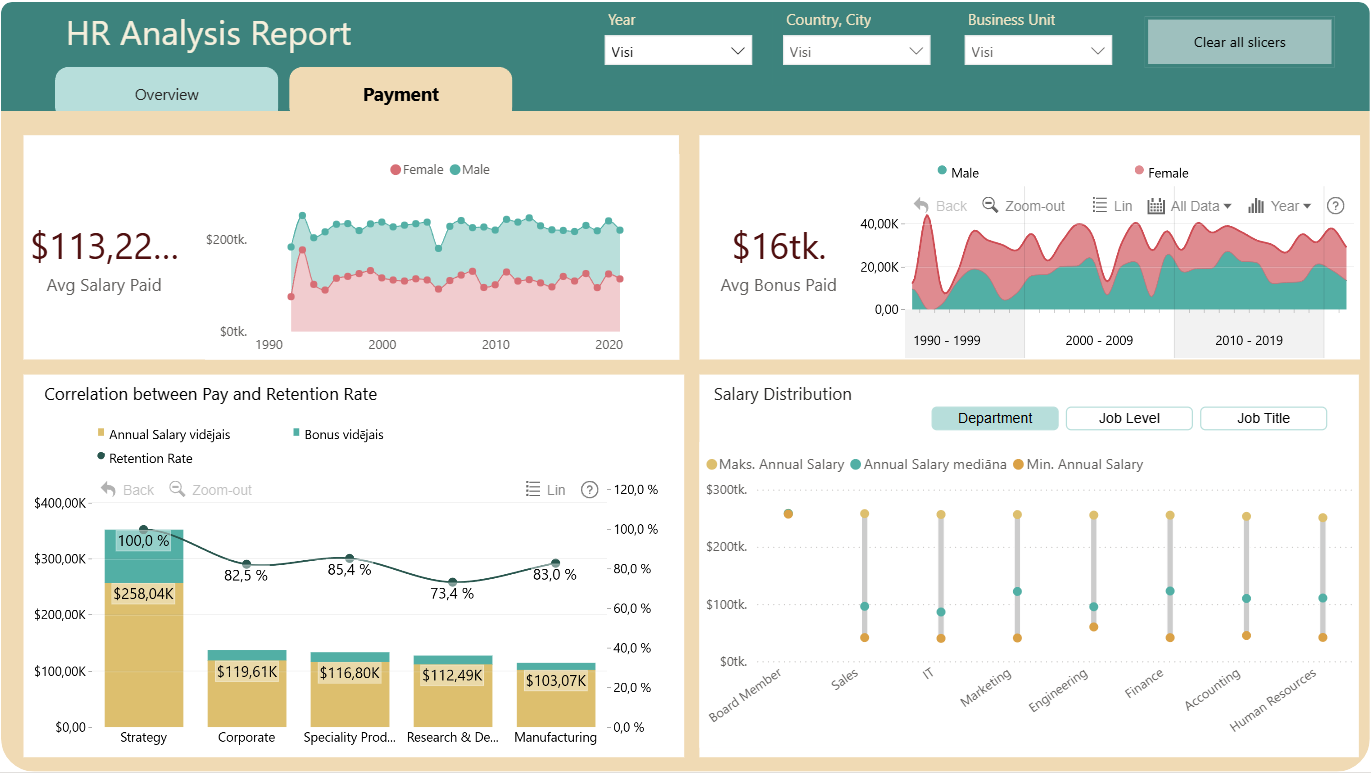Click the $16tk. average bonus value
The width and height of the screenshot is (1371, 773).
[x=779, y=246]
